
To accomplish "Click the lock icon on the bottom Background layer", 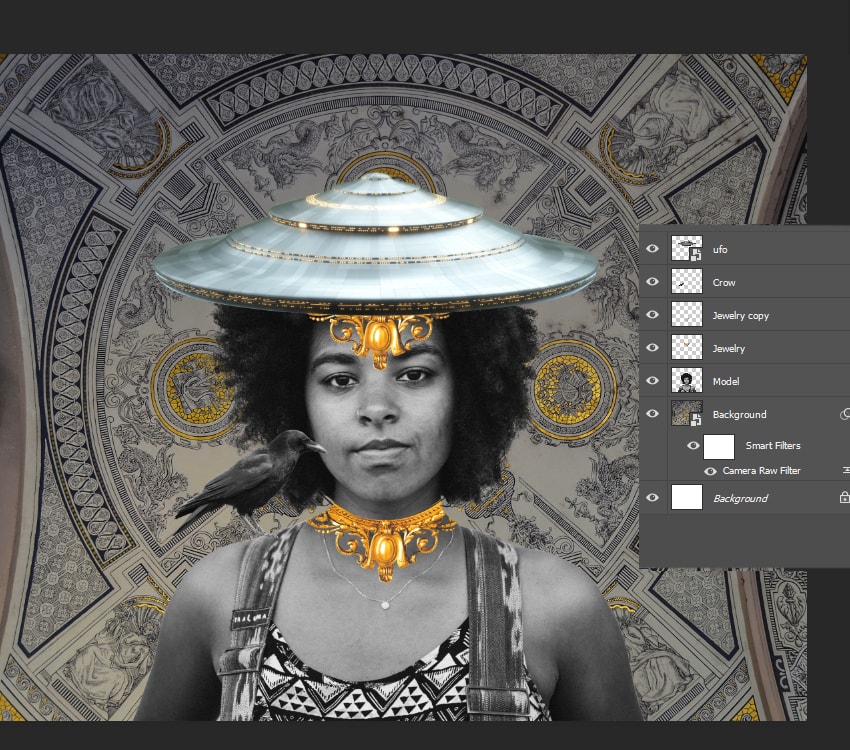I will [x=844, y=497].
